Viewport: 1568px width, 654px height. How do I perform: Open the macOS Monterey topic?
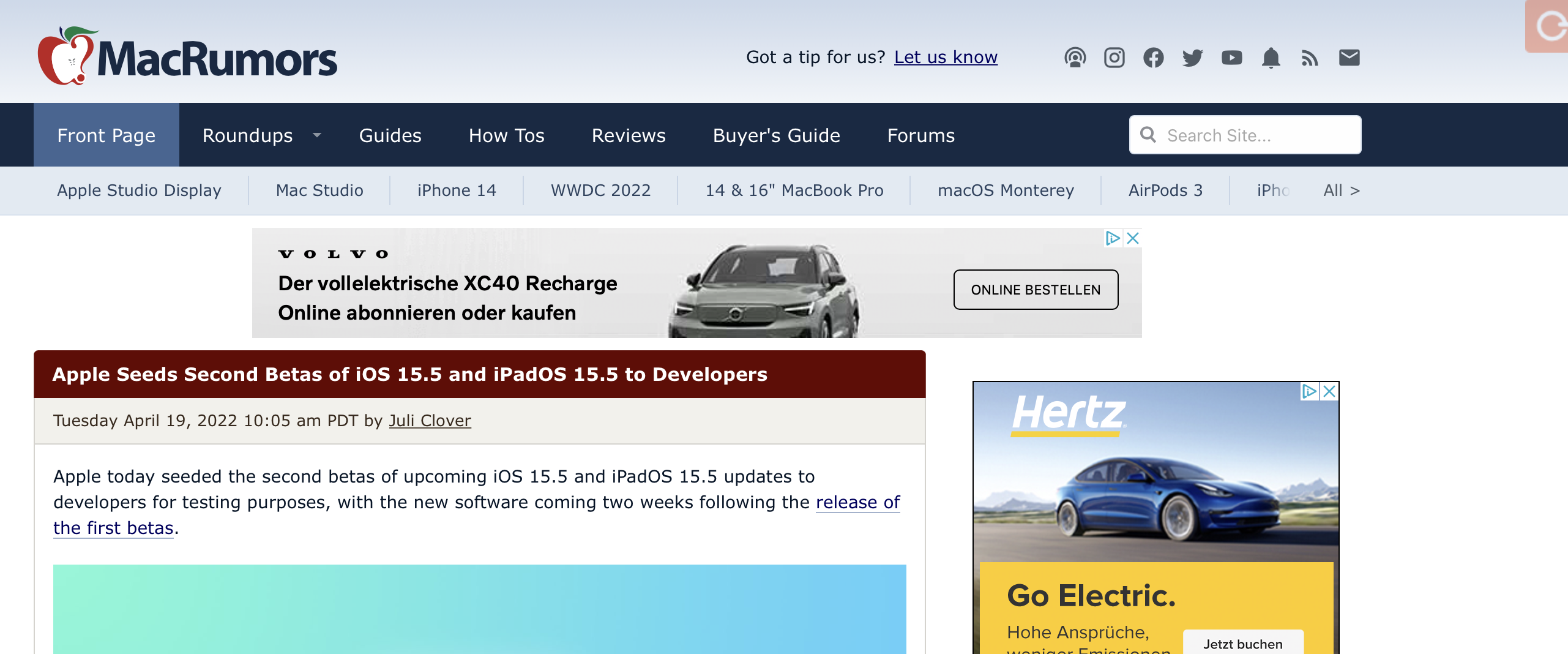(x=1006, y=190)
